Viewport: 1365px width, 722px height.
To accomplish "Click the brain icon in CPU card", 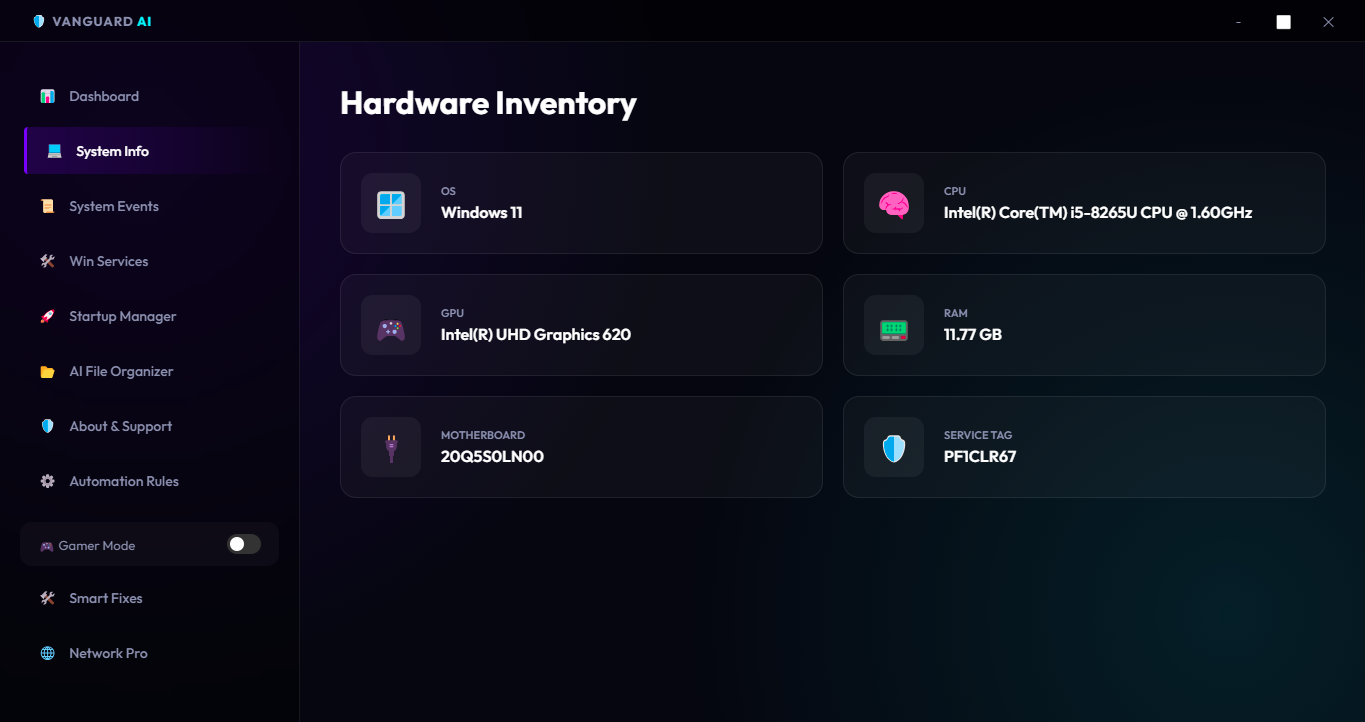I will tap(894, 204).
